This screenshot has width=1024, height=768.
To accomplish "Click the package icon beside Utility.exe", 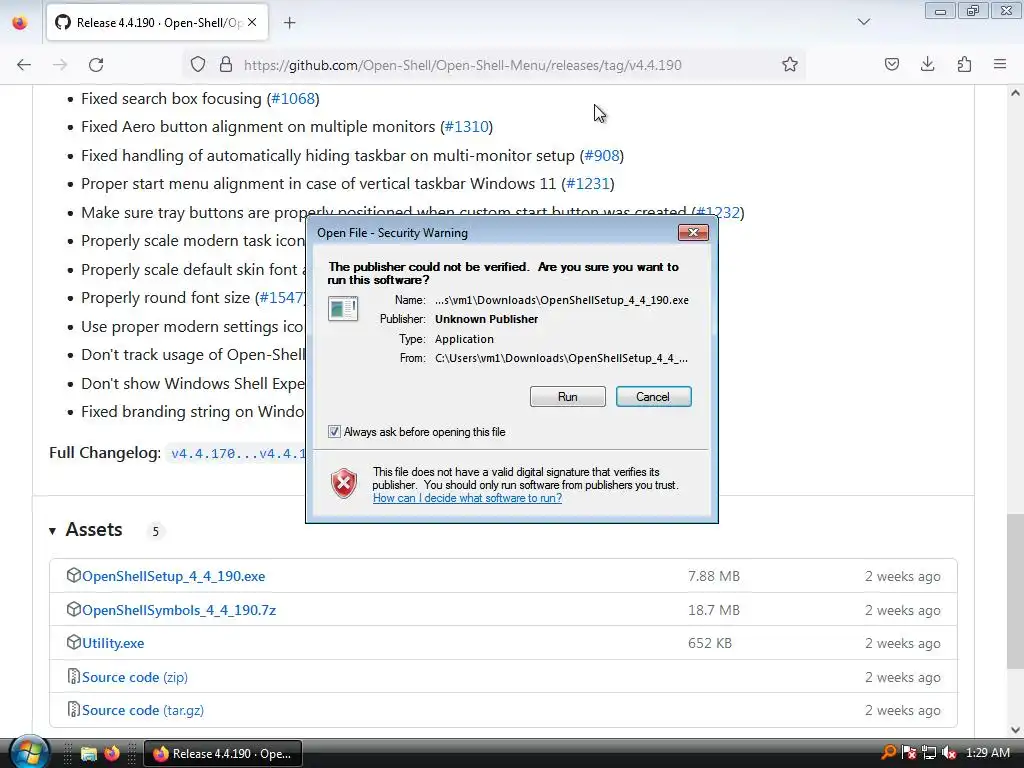I will point(74,643).
